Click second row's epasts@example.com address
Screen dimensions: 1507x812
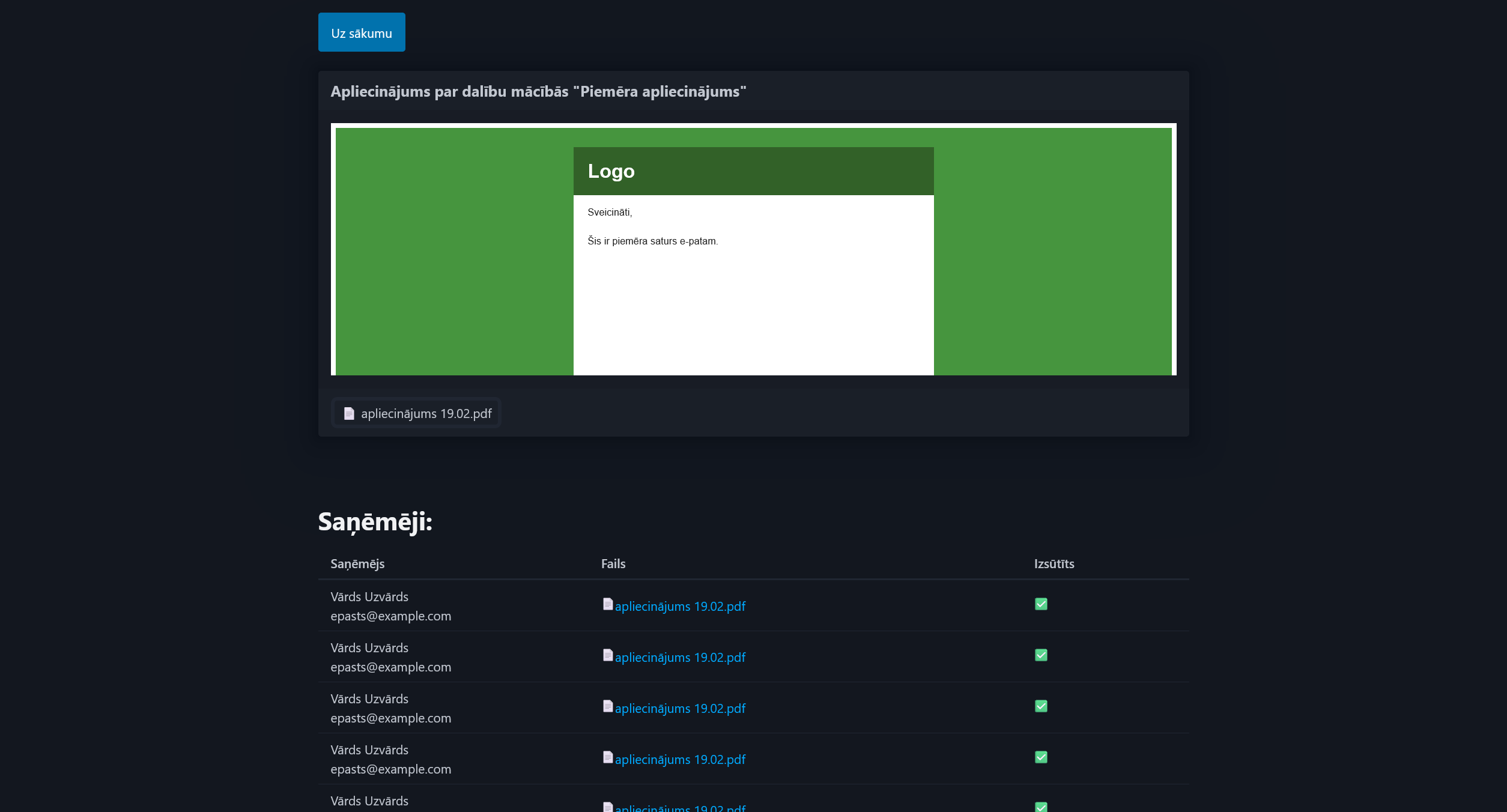tap(390, 667)
